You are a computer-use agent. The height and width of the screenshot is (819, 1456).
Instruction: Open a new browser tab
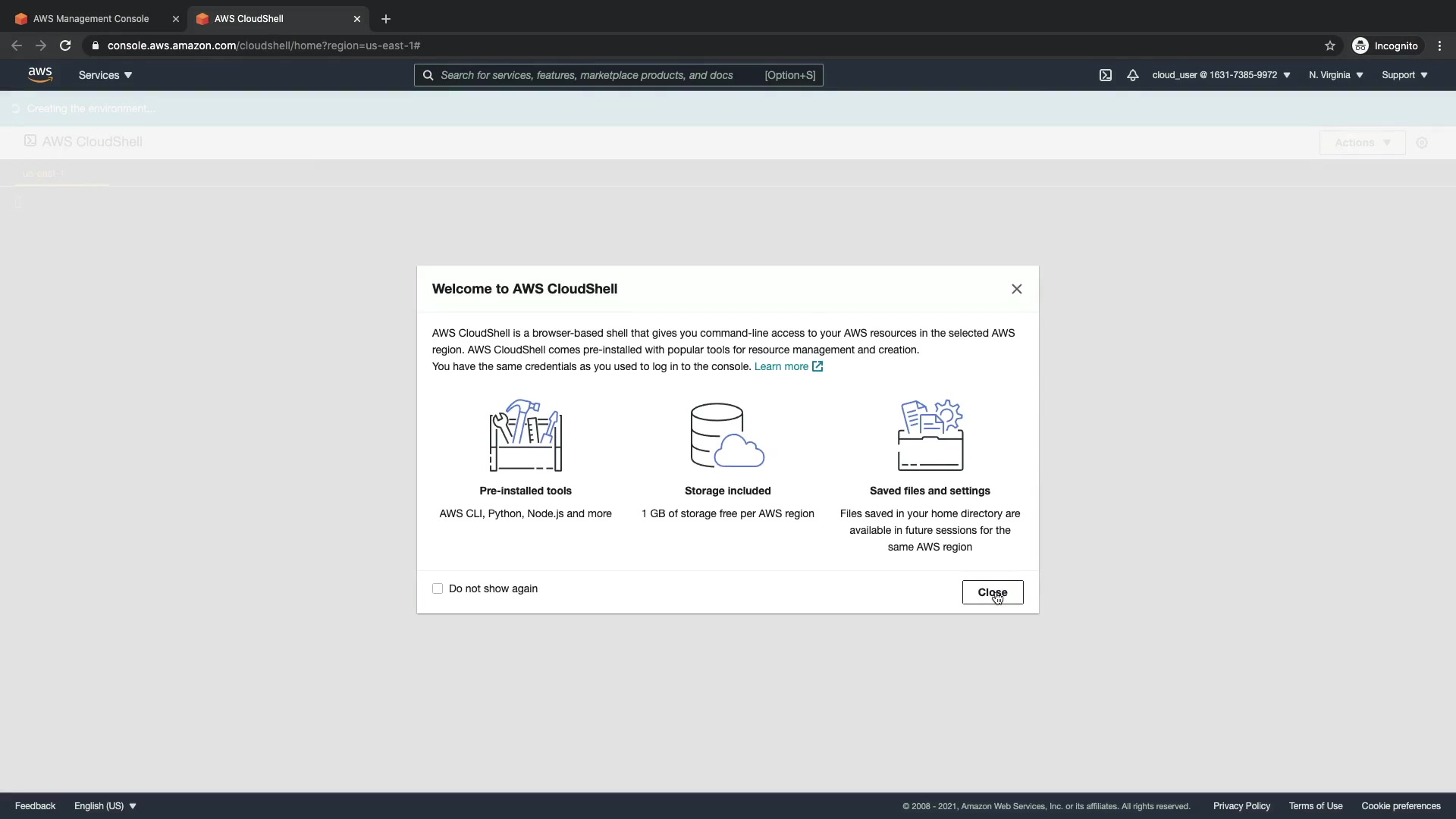click(385, 19)
